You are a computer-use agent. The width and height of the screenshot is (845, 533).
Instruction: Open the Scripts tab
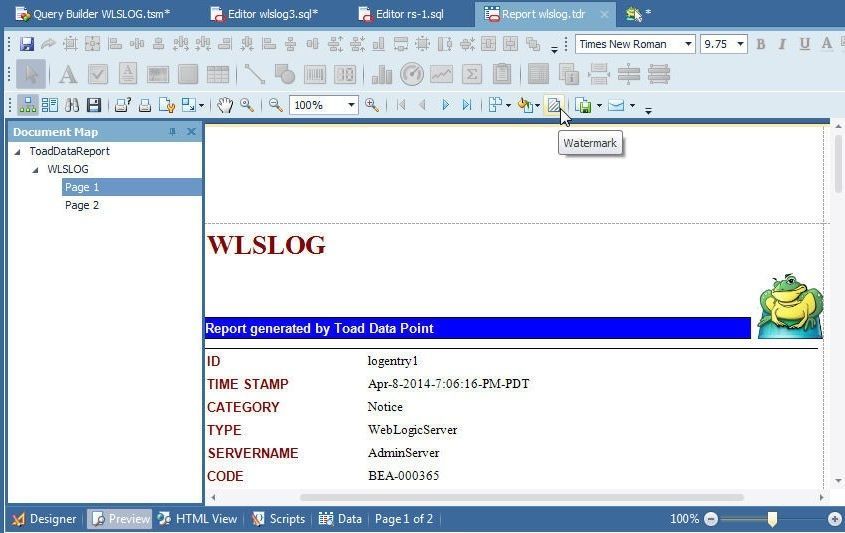tap(279, 519)
